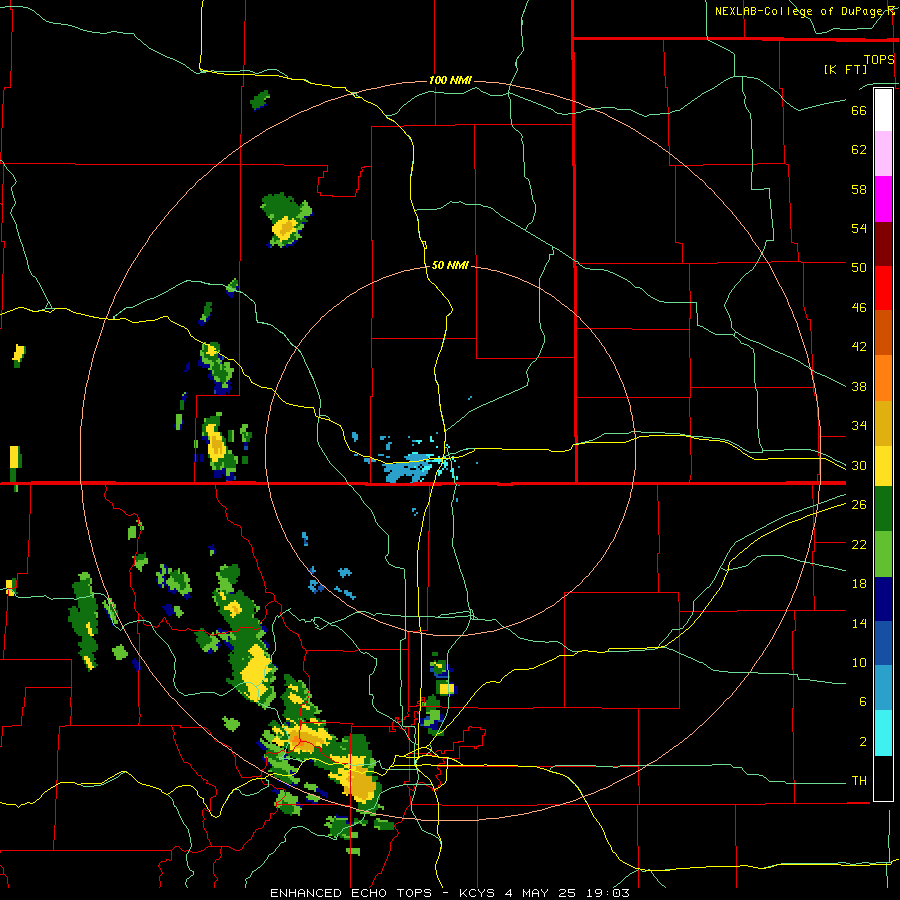
Task: Click the 42 legend value
Action: tap(859, 347)
